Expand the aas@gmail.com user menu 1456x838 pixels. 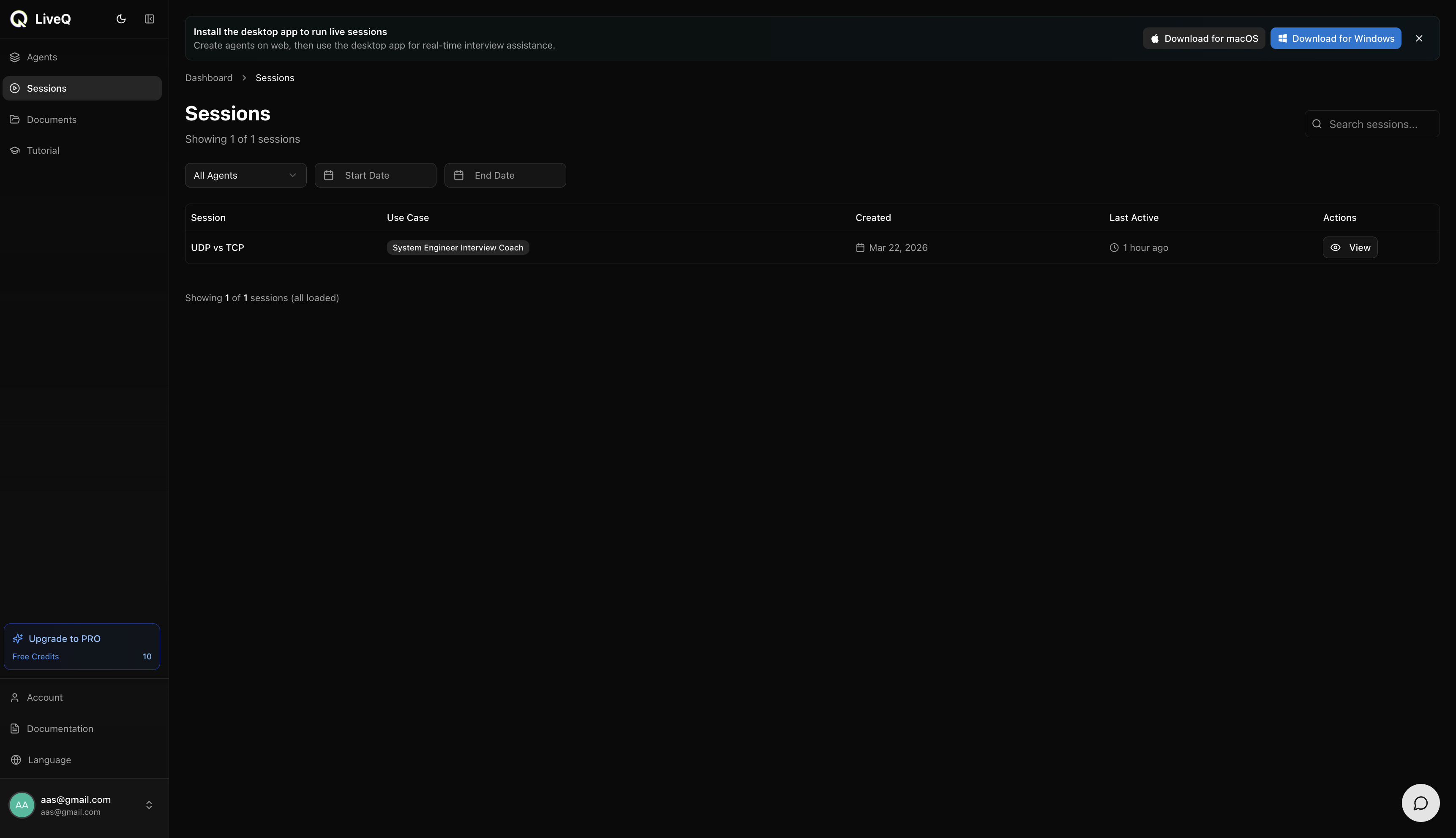[x=149, y=805]
